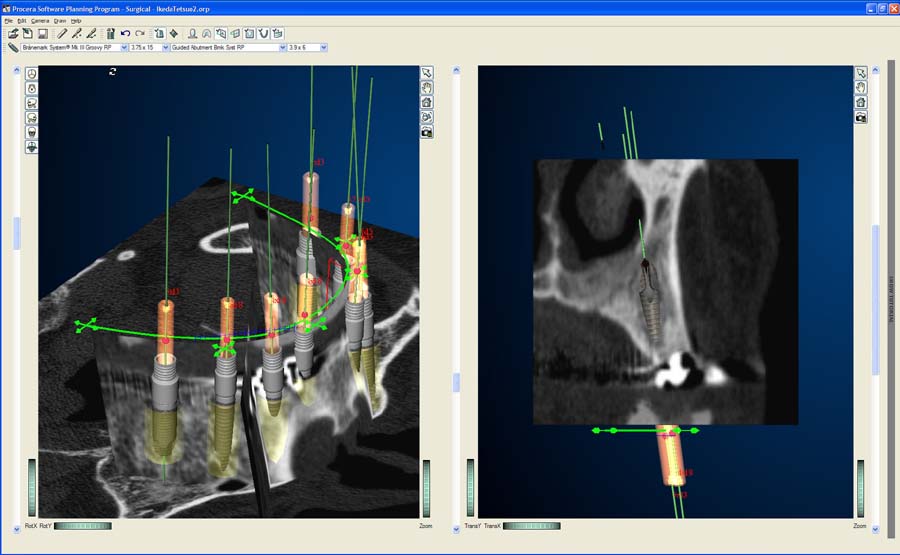
Task: Click the greyed arch toolbar icon
Action: pos(207,34)
